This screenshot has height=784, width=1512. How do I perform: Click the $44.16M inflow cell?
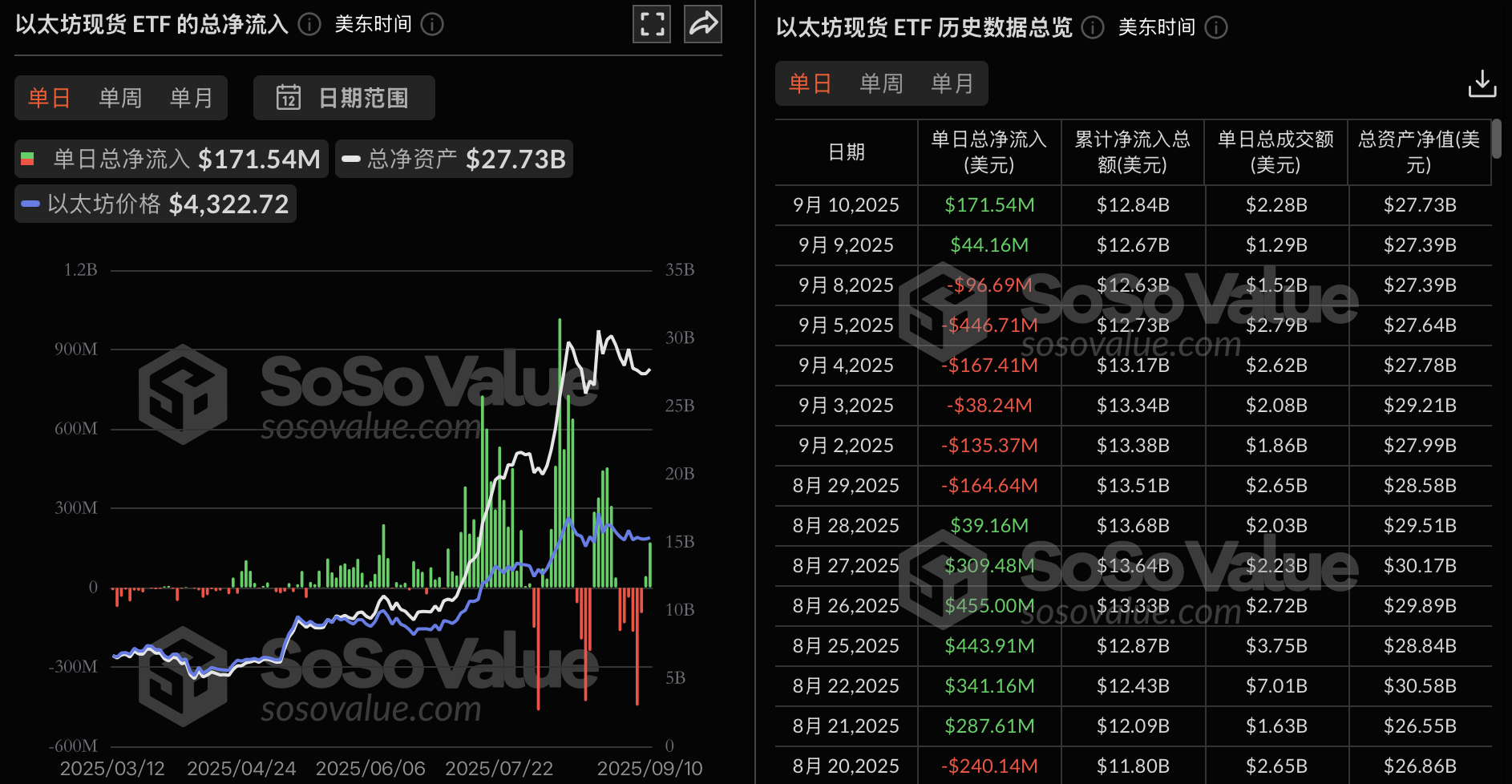pos(989,245)
